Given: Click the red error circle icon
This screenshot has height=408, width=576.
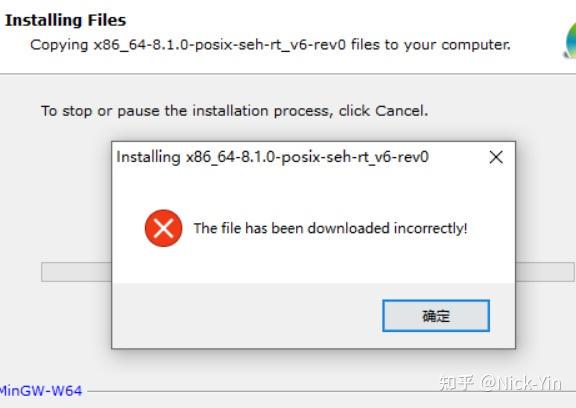Looking at the screenshot, I should coord(163,228).
